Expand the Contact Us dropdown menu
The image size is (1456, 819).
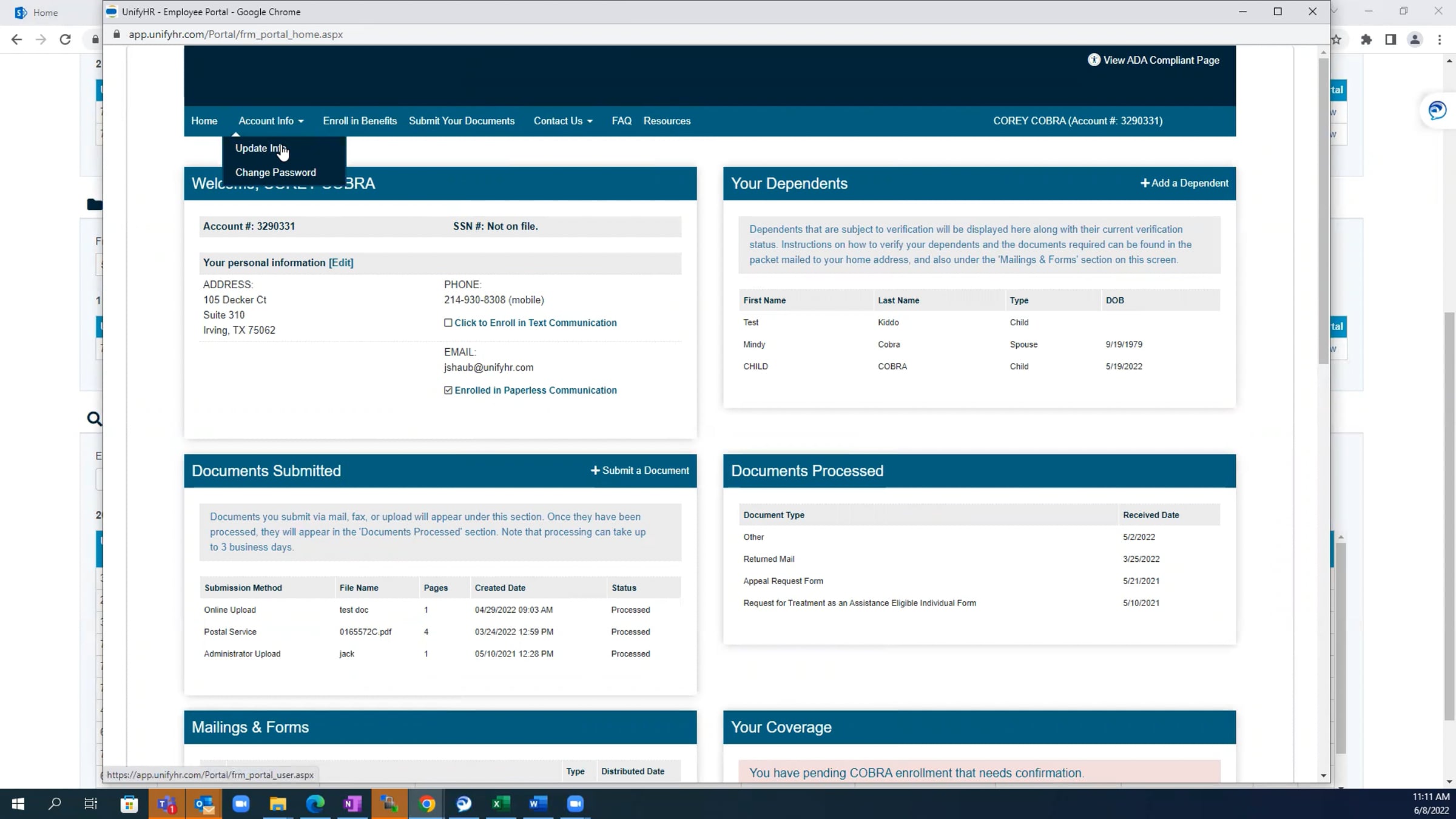tap(563, 121)
